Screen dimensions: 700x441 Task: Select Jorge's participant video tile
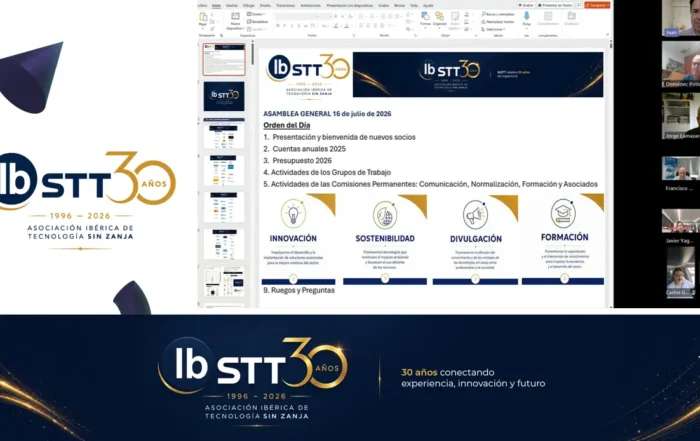681,116
